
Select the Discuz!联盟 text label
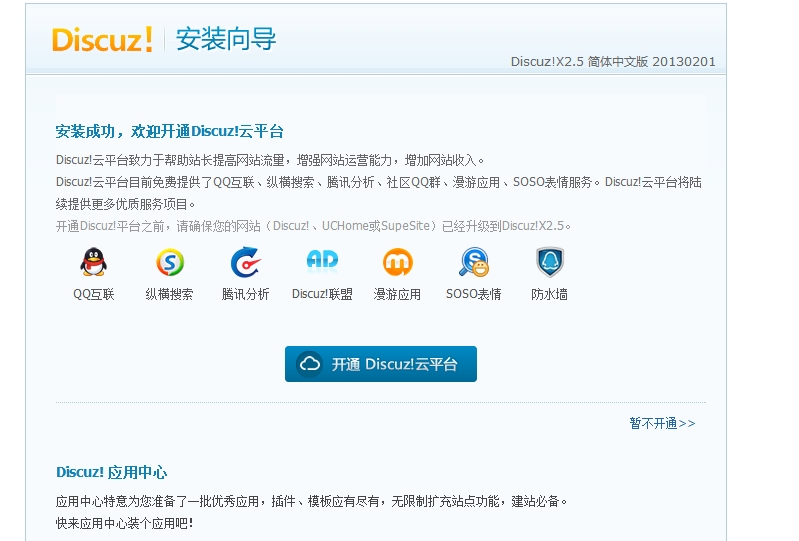coord(322,294)
